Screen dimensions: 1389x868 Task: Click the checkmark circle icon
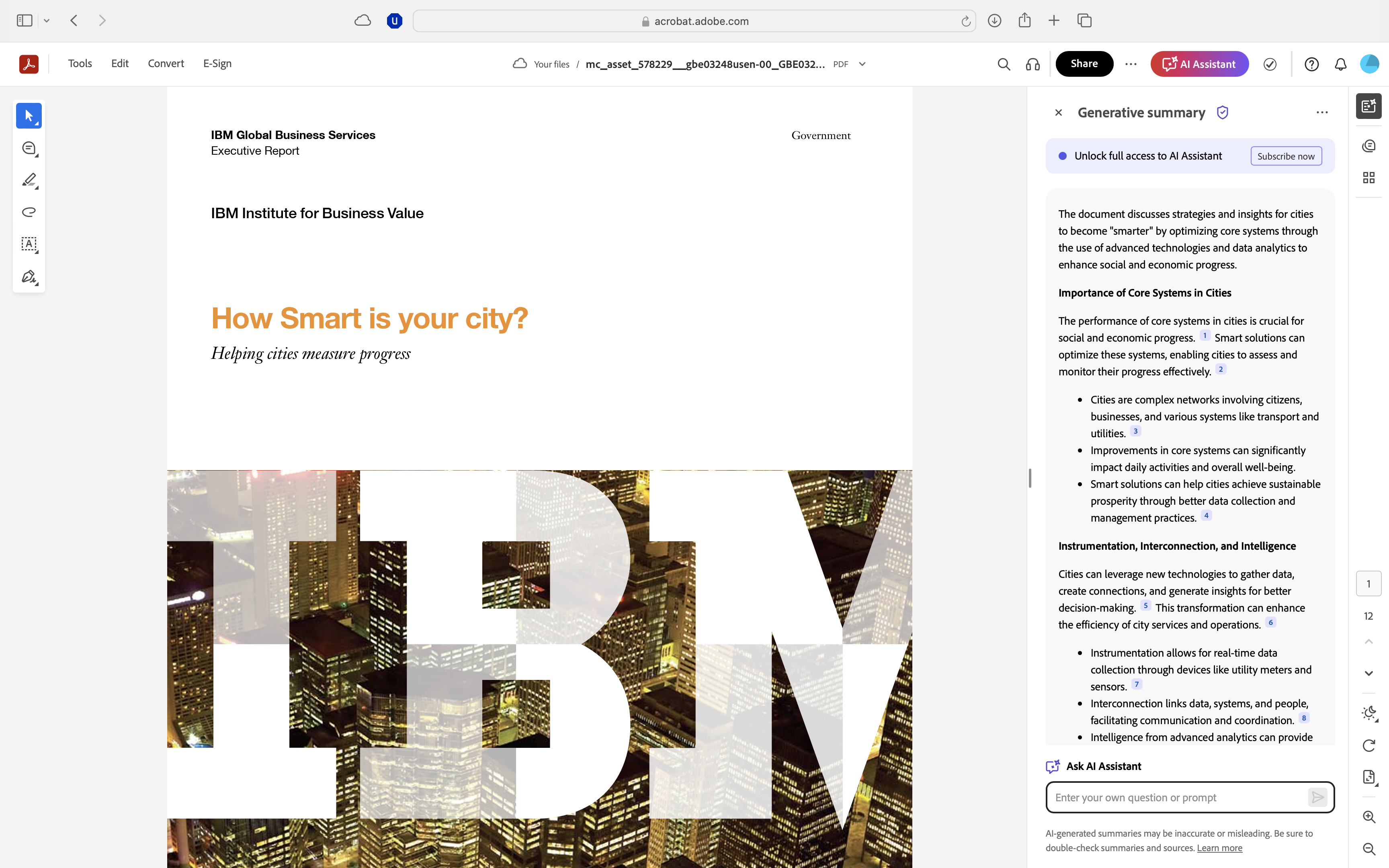point(1270,64)
